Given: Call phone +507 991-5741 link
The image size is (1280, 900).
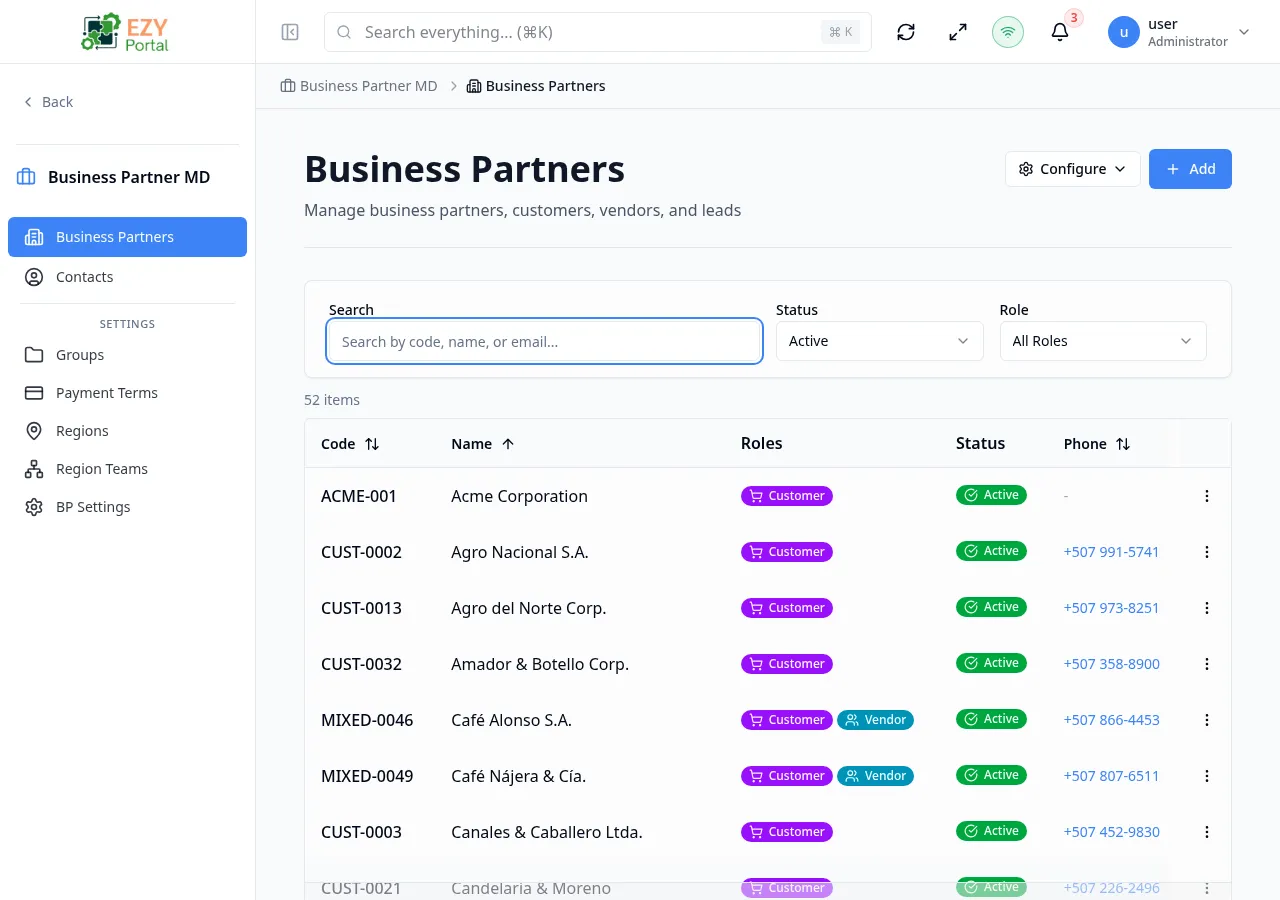Looking at the screenshot, I should tap(1111, 552).
